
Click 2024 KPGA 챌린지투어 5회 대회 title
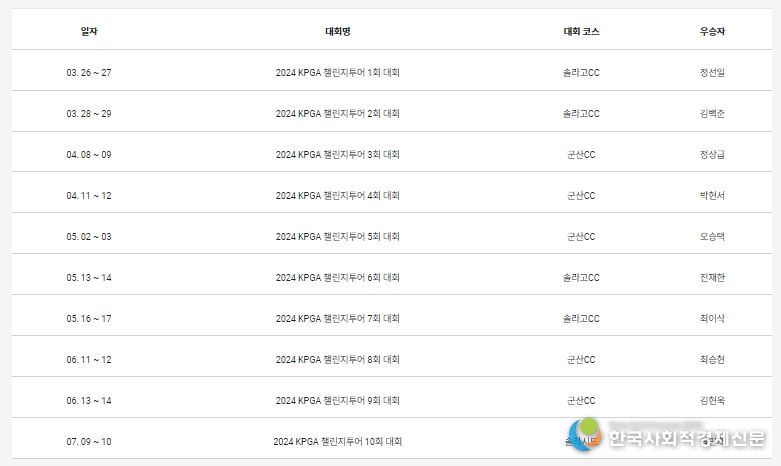coord(338,236)
